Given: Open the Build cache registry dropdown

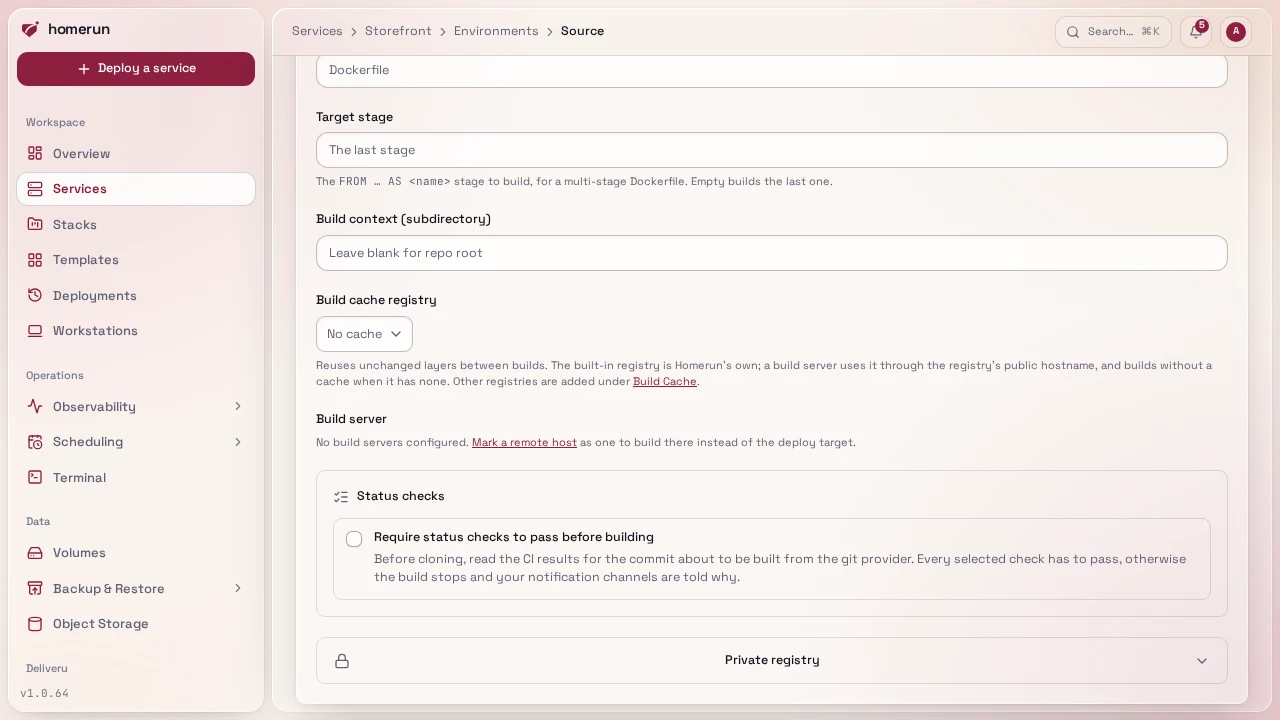Looking at the screenshot, I should tap(364, 334).
